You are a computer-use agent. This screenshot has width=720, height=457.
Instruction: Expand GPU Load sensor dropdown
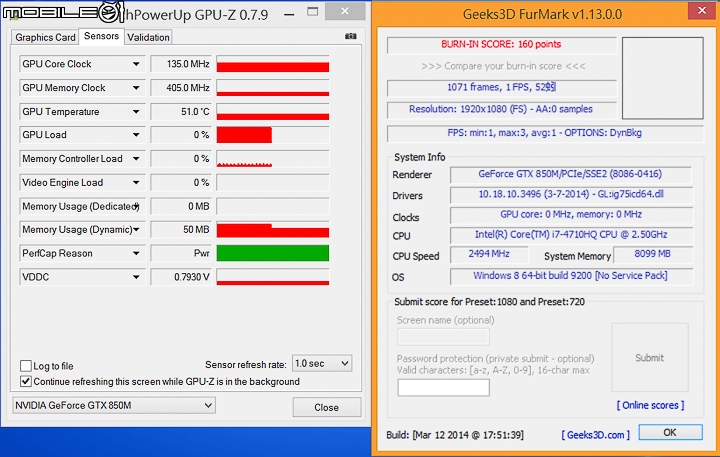[x=136, y=135]
